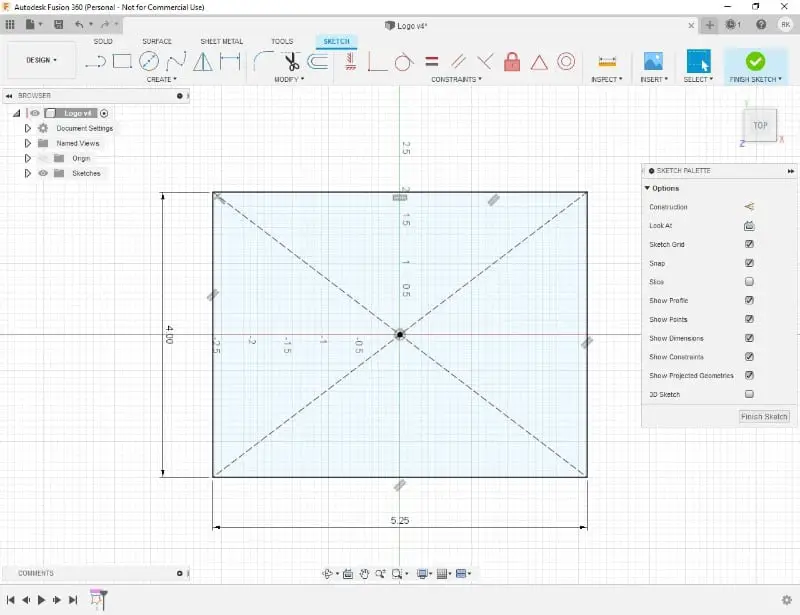The image size is (800, 615).
Task: Select the Fillet tool in Modify
Action: [x=263, y=61]
